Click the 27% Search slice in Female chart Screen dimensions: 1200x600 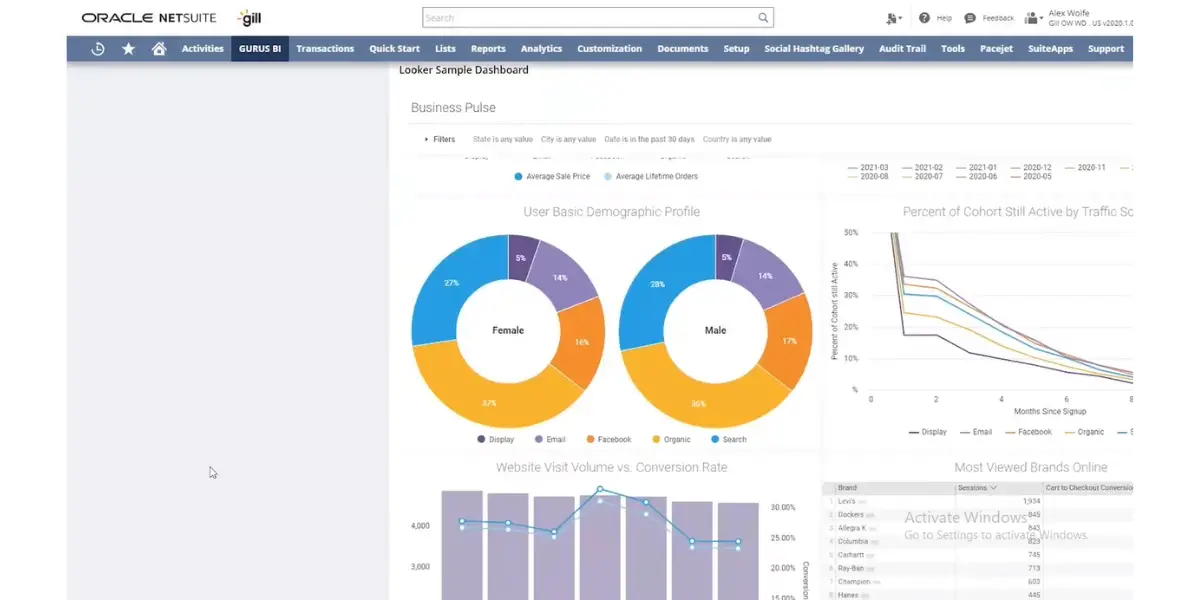pyautogui.click(x=452, y=283)
